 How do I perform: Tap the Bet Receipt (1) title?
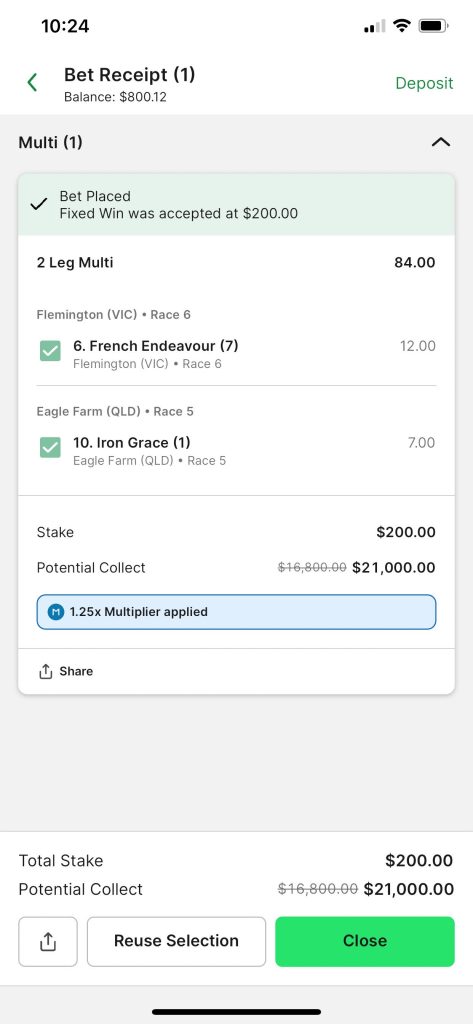coord(129,74)
